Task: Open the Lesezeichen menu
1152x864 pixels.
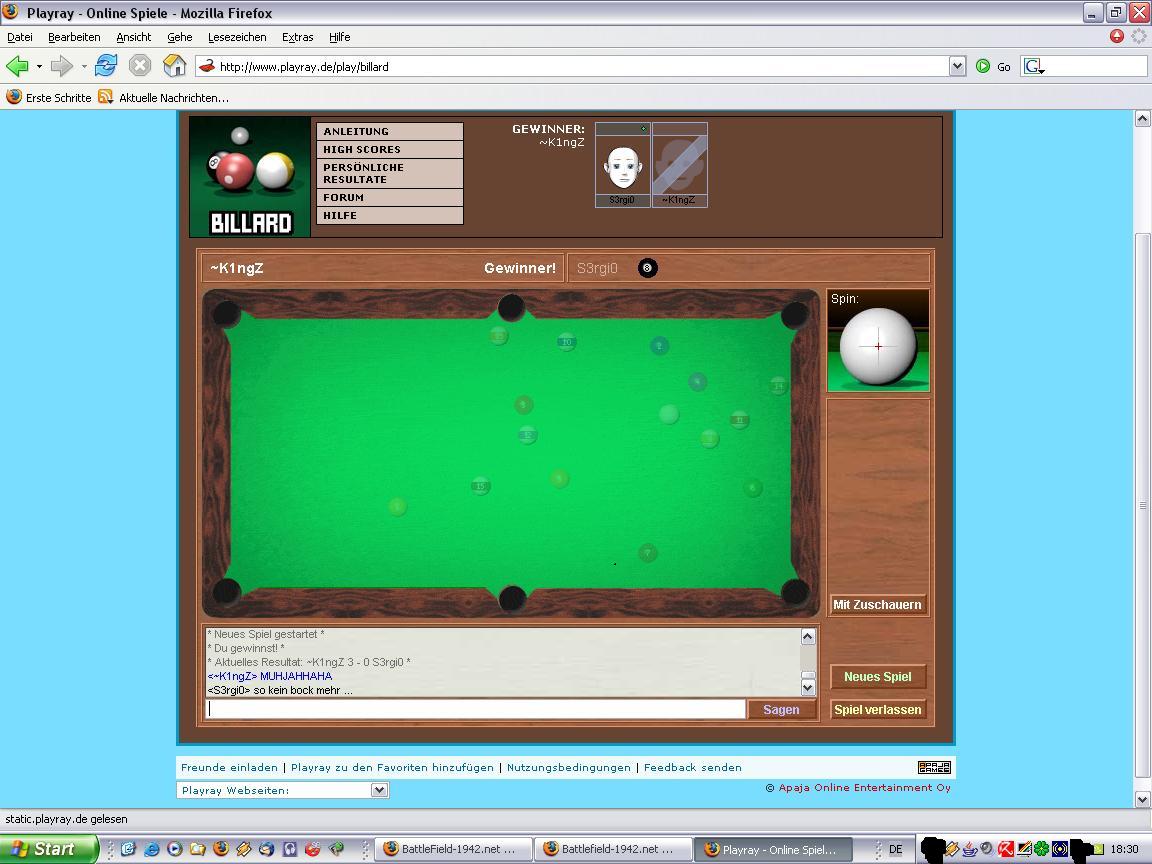Action: (x=237, y=37)
